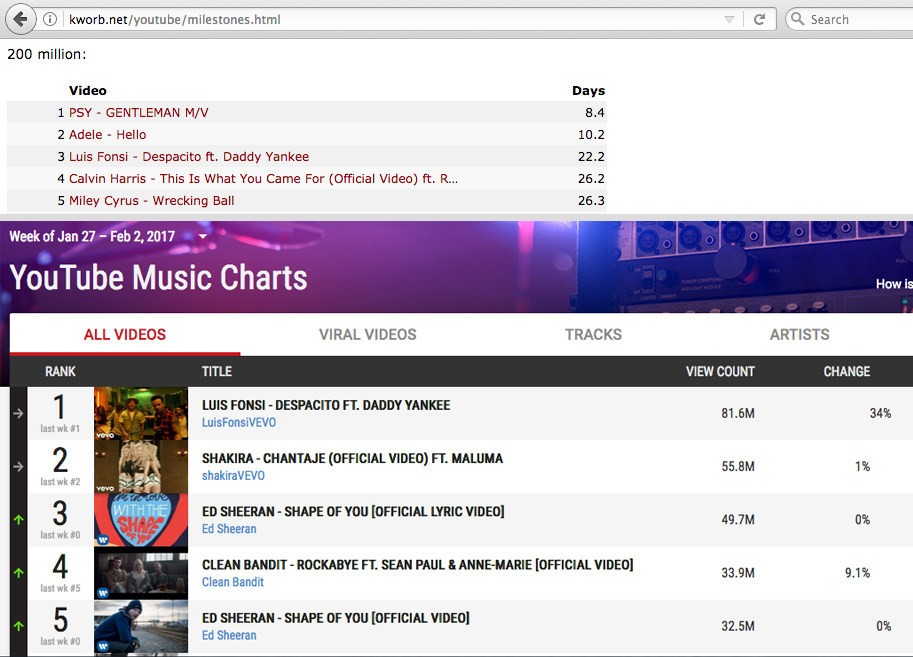Open the Clean Bandit channel link

[x=233, y=582]
